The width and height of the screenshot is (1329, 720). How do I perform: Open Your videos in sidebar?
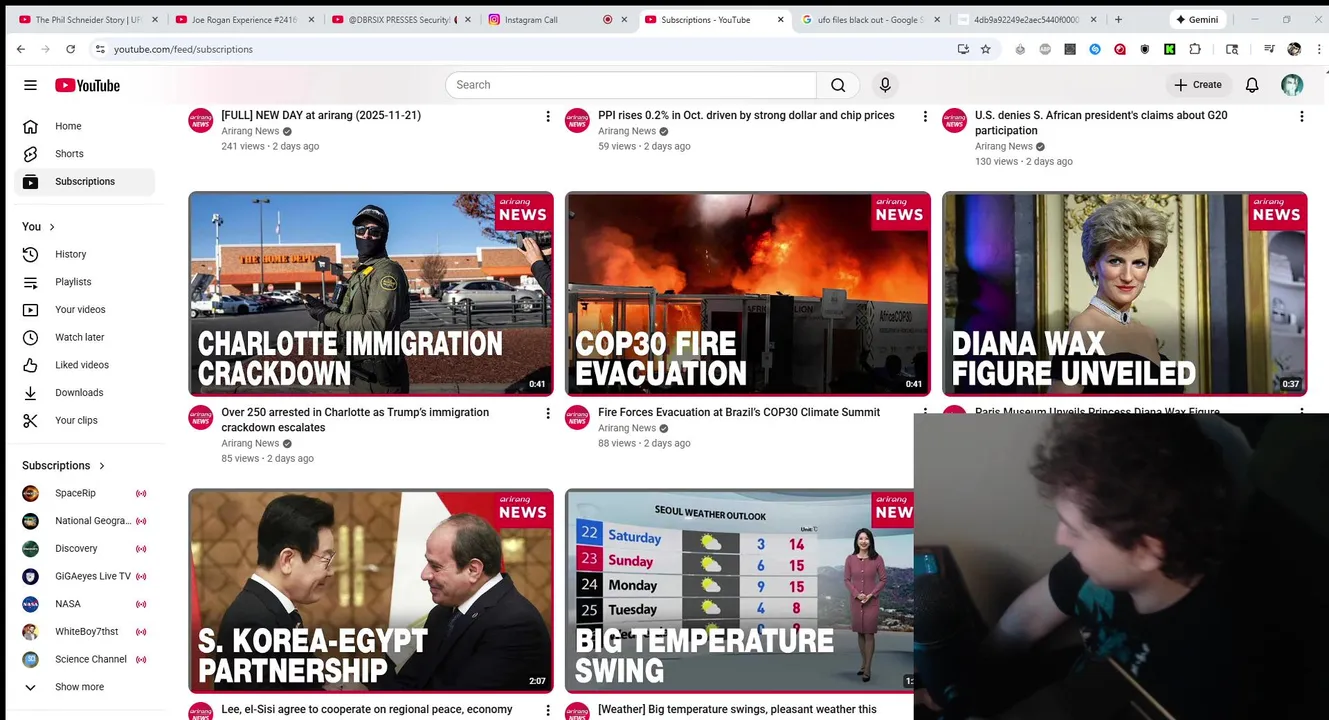point(82,310)
